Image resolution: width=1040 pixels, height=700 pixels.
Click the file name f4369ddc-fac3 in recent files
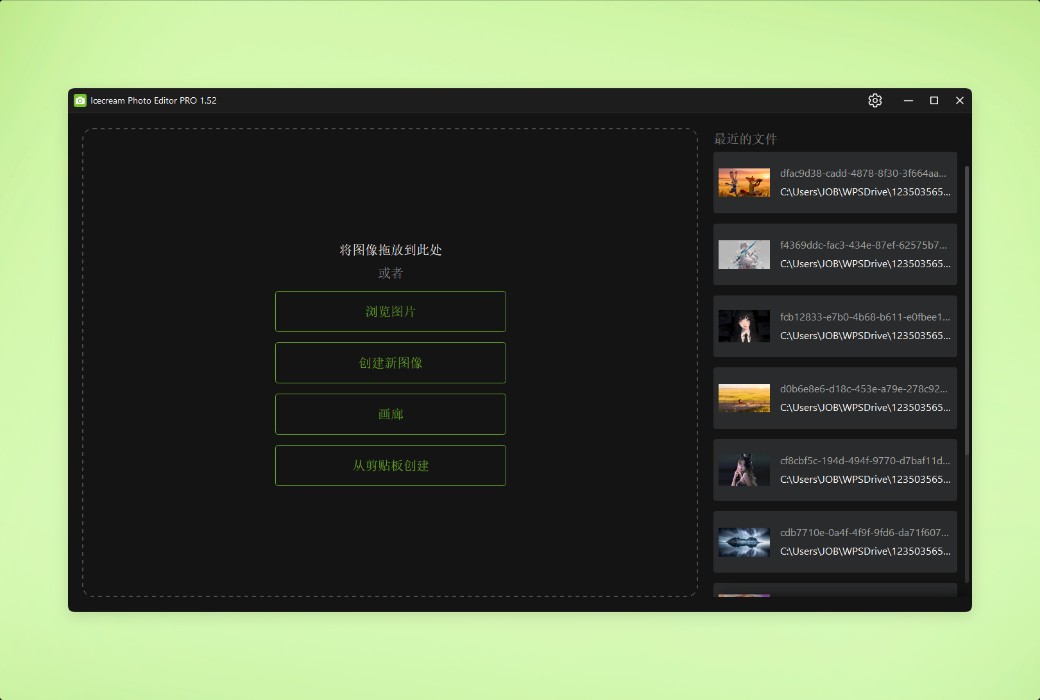(863, 245)
